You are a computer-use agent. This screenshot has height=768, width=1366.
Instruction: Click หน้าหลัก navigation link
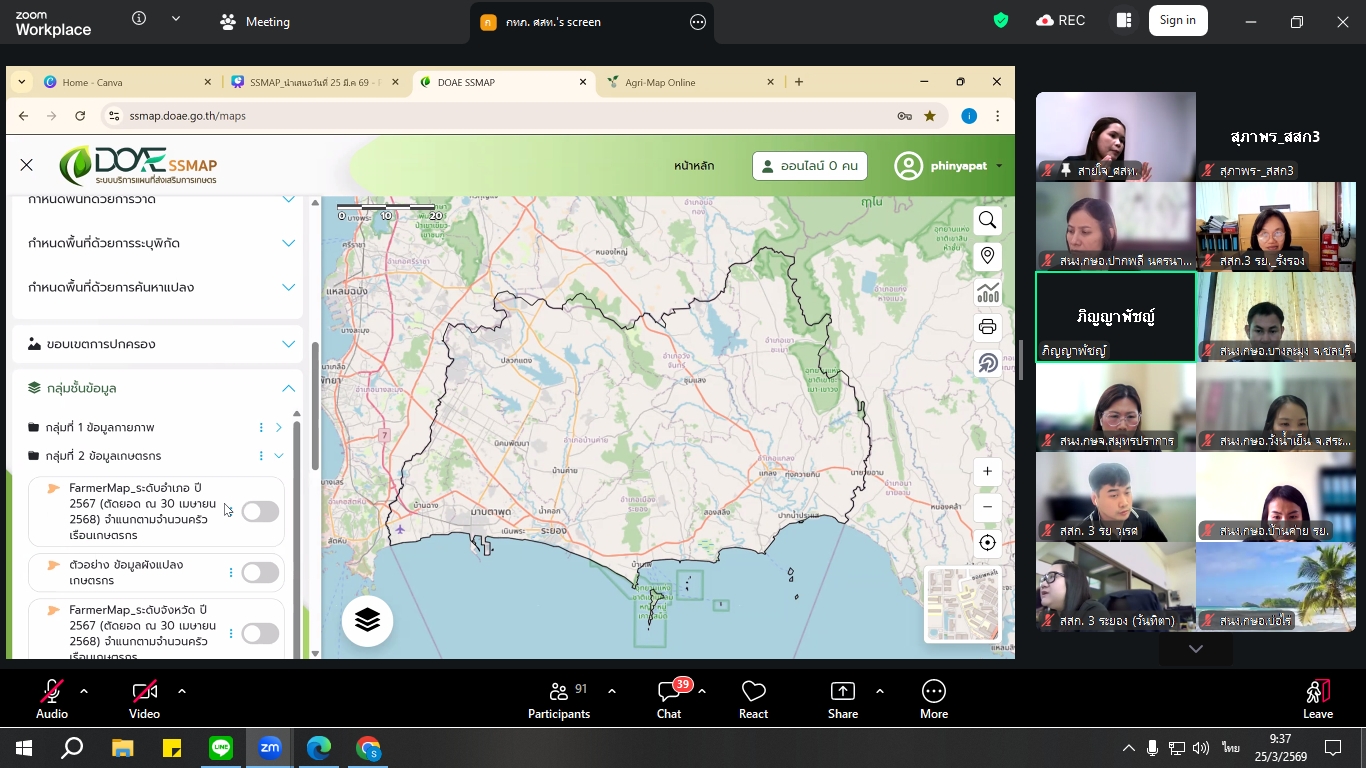click(x=694, y=166)
